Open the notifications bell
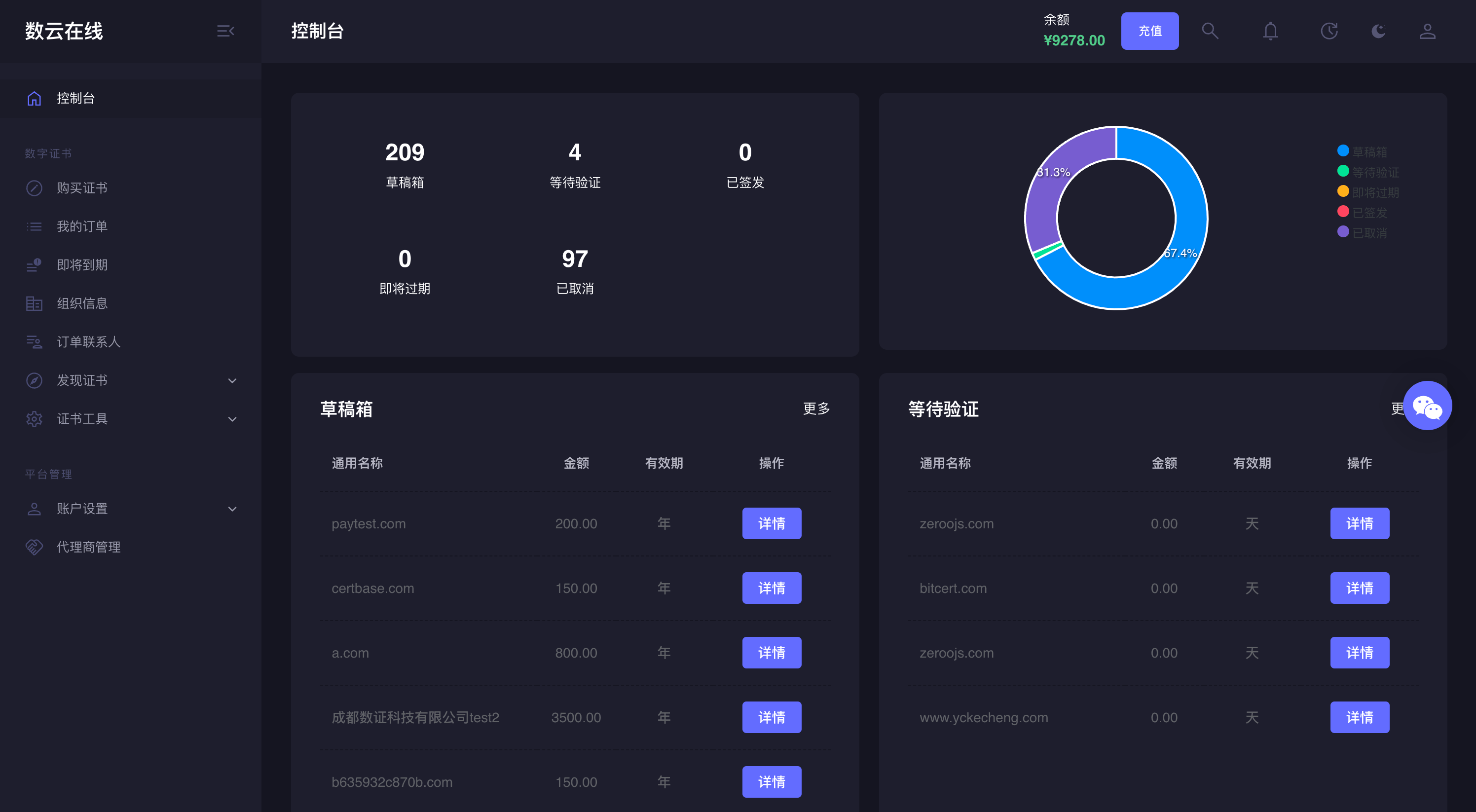Image resolution: width=1476 pixels, height=812 pixels. 1270,31
